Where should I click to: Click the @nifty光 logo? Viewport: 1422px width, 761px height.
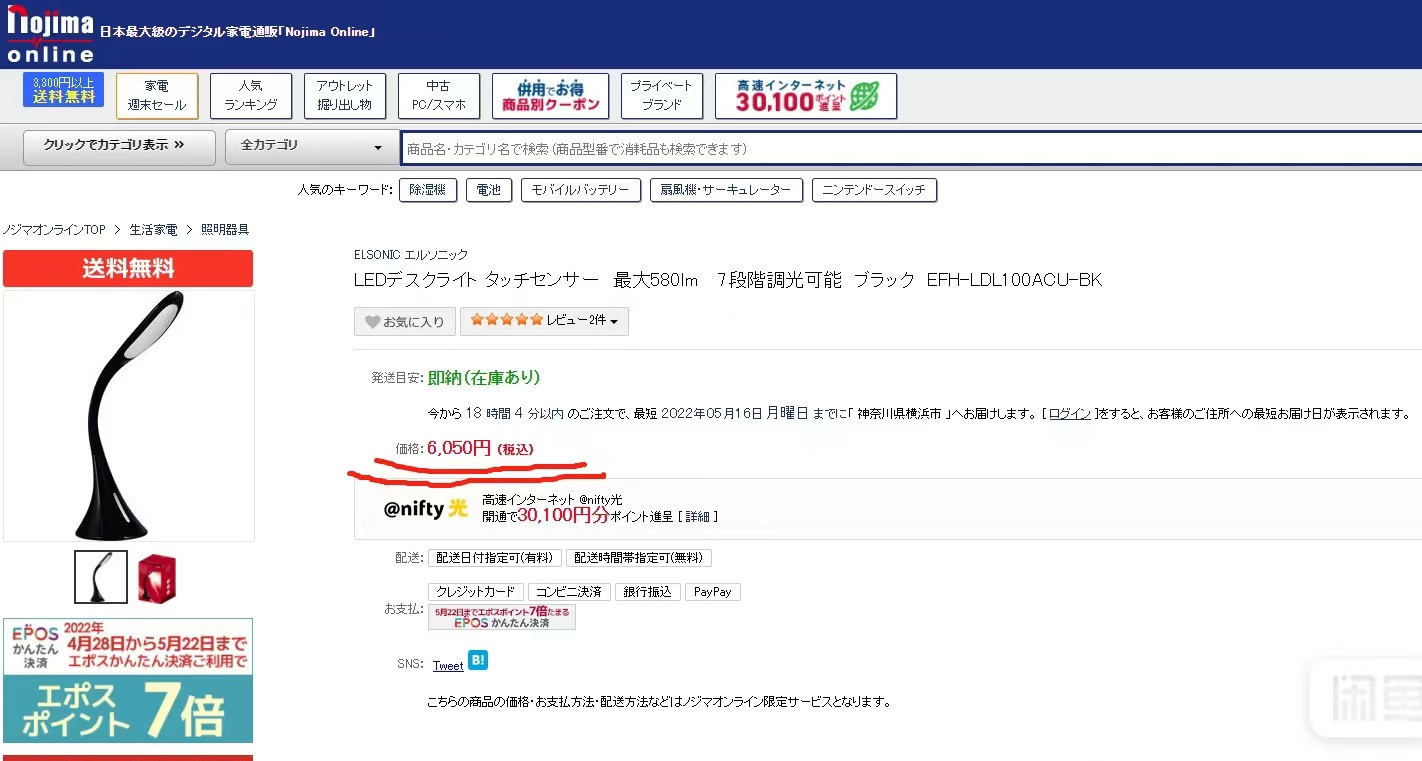pos(426,508)
